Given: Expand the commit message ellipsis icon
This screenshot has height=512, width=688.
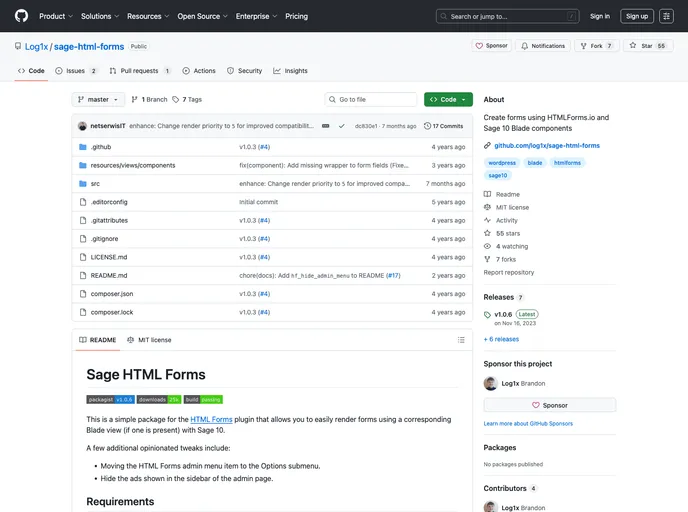Looking at the screenshot, I should coord(326,126).
